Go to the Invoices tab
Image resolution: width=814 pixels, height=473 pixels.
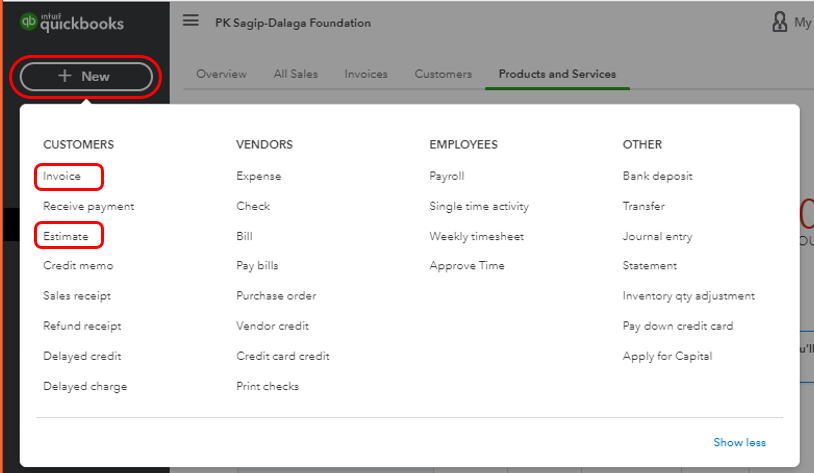point(366,74)
